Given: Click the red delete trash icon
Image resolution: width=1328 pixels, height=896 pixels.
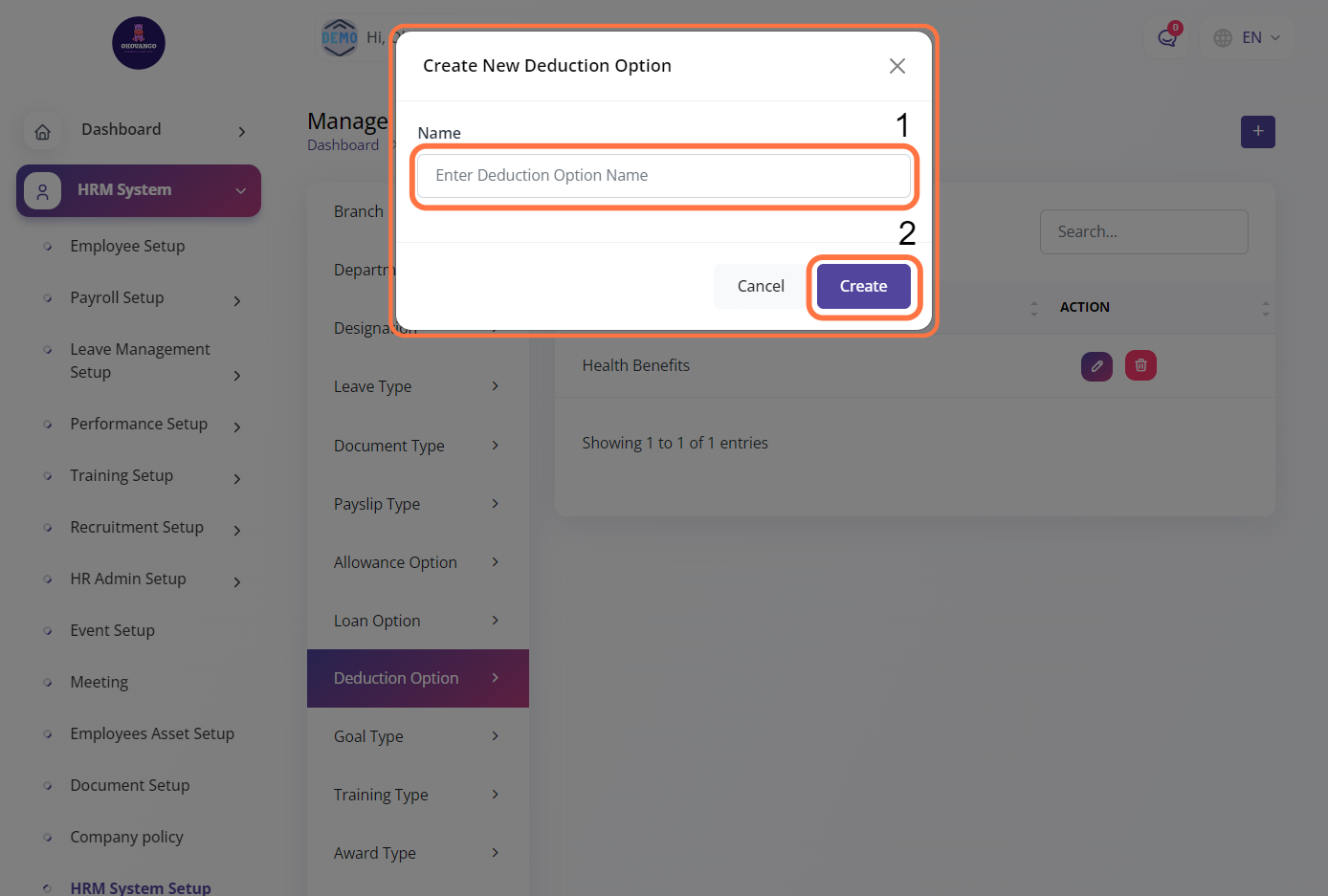Looking at the screenshot, I should point(1140,365).
